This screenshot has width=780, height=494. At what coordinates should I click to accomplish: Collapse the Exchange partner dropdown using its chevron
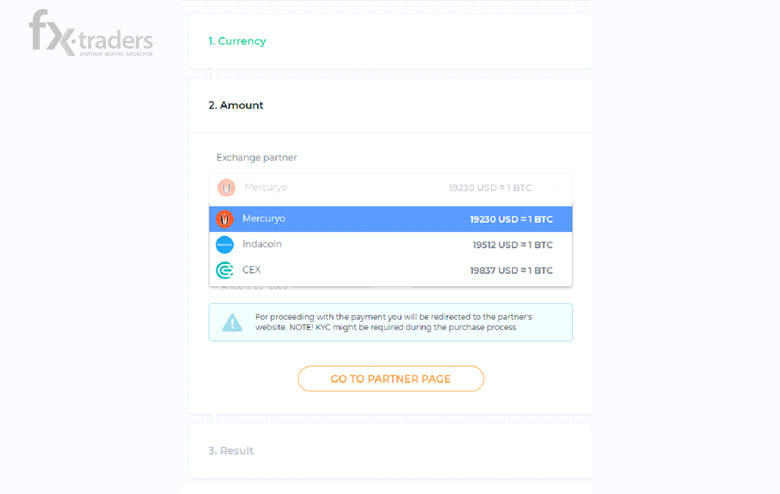click(556, 188)
